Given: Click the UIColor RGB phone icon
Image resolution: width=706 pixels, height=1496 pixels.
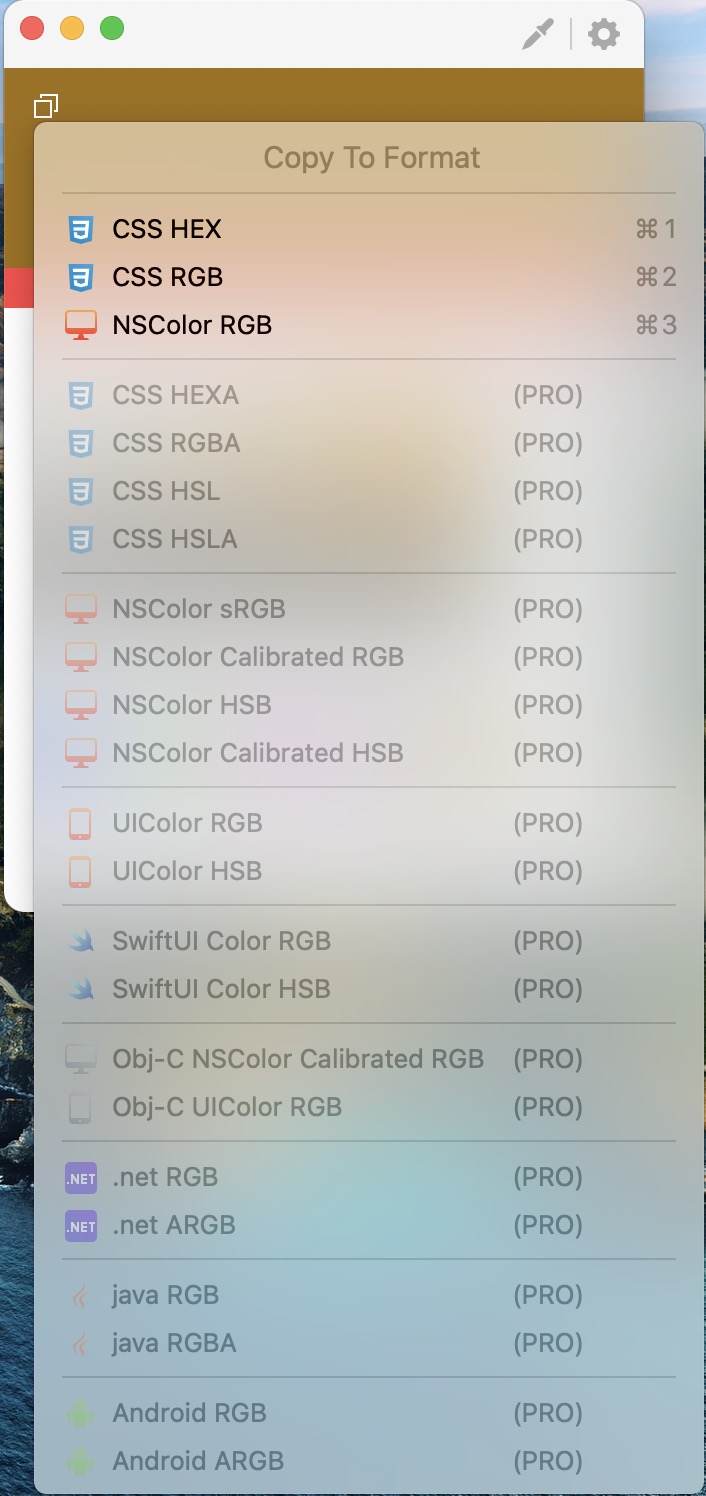Looking at the screenshot, I should 80,824.
